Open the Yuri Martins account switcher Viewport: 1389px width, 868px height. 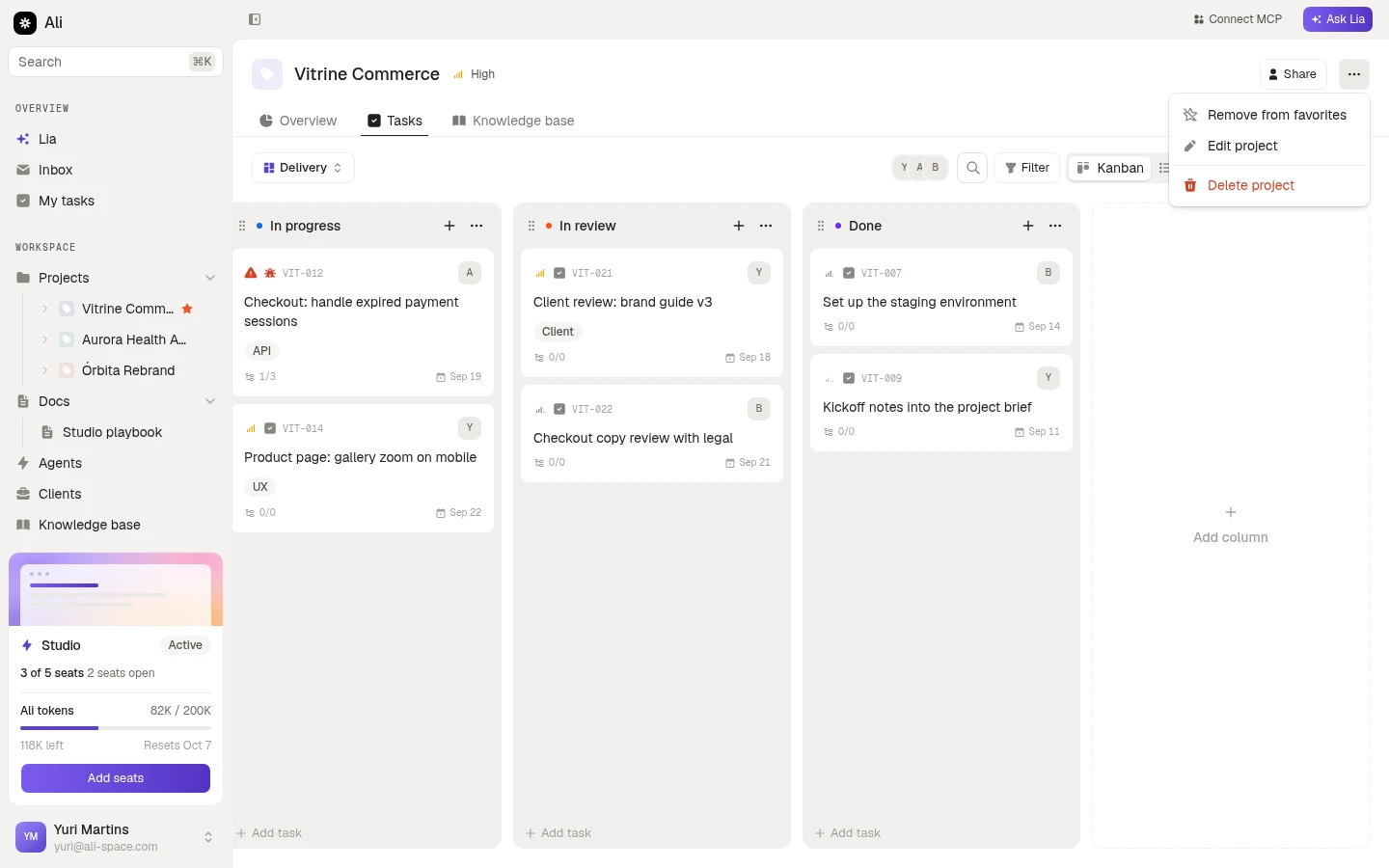(x=116, y=837)
